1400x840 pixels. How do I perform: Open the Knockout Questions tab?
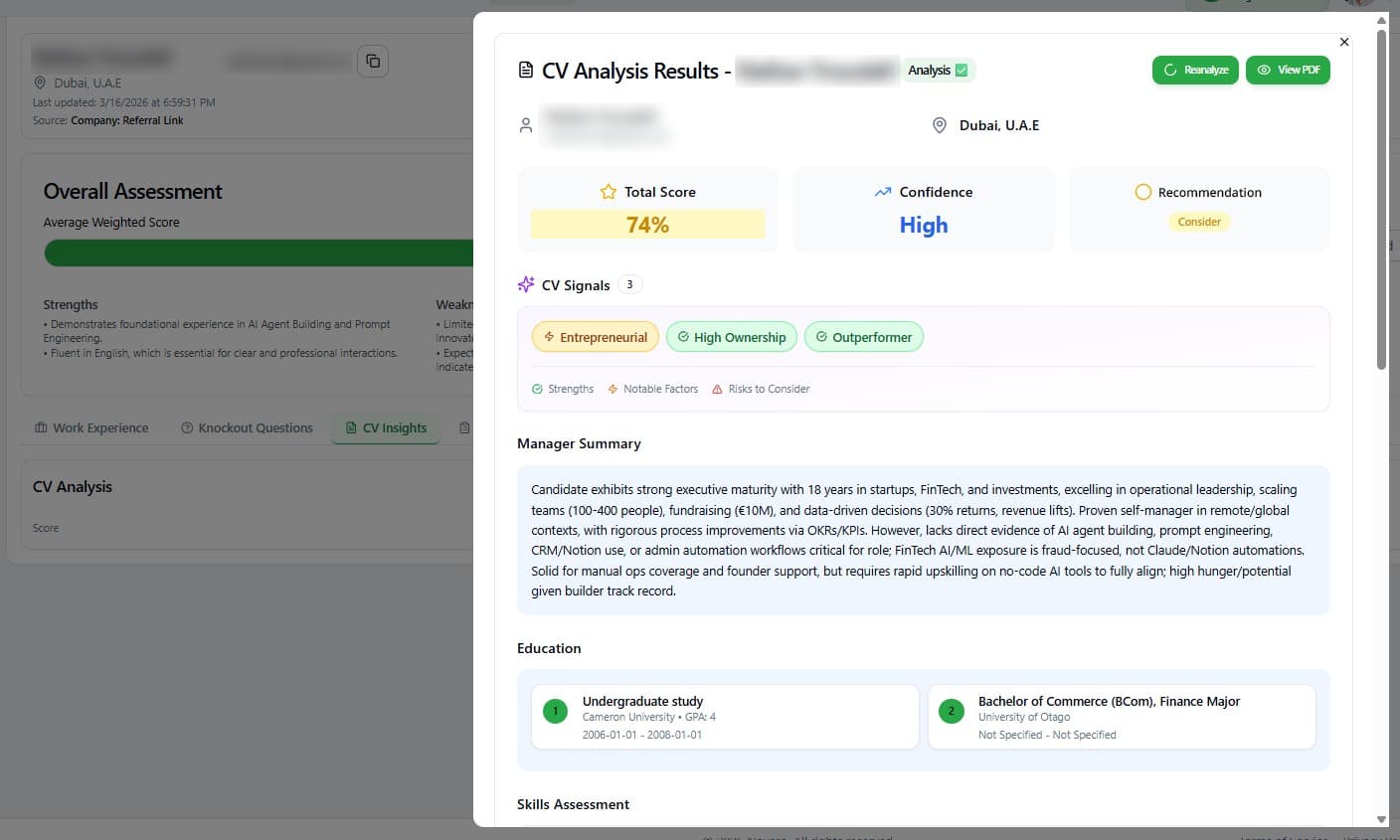pos(247,427)
